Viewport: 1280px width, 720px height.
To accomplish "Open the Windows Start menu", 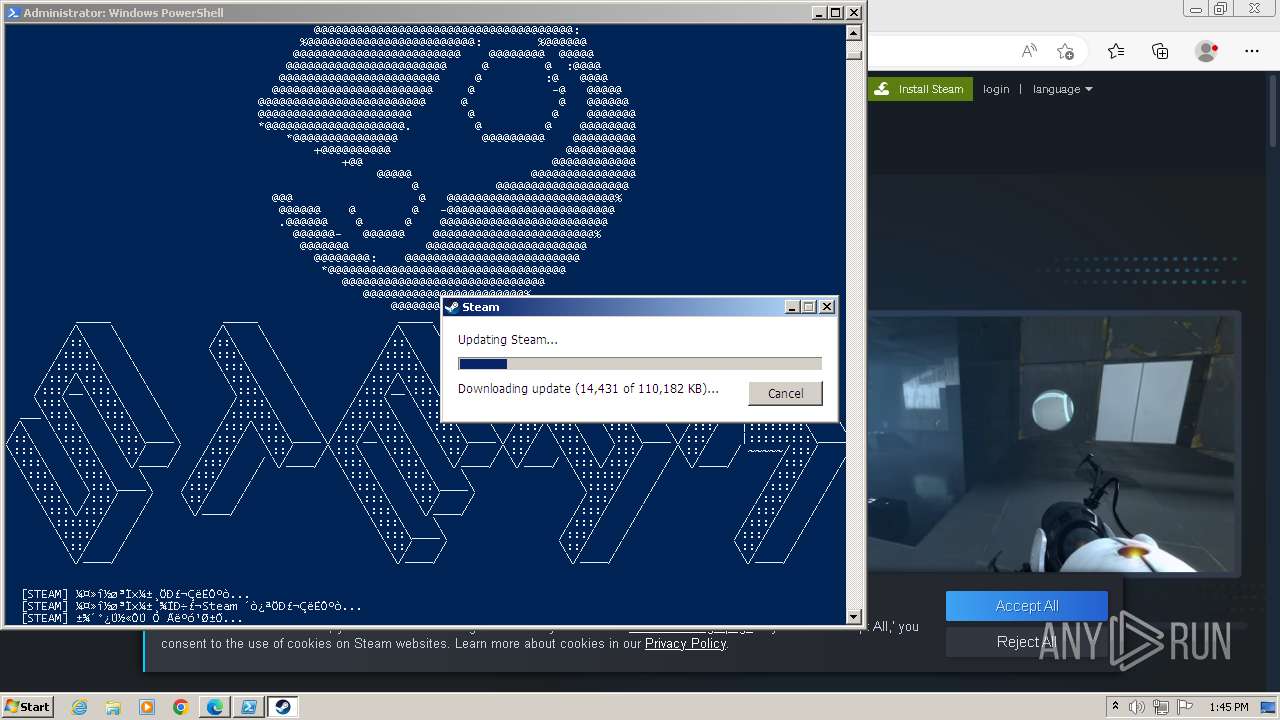I will pyautogui.click(x=27, y=706).
